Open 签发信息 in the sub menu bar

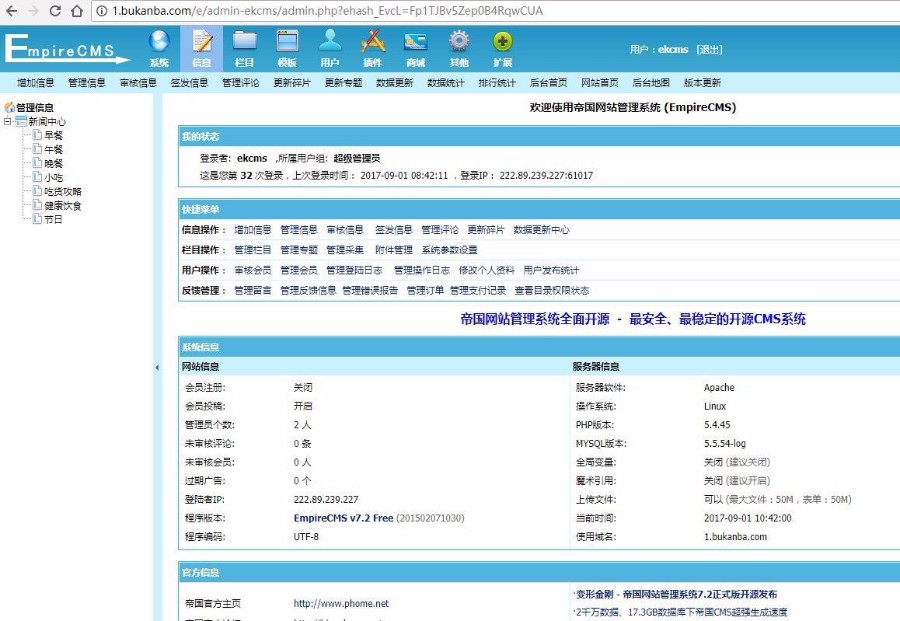pos(189,83)
